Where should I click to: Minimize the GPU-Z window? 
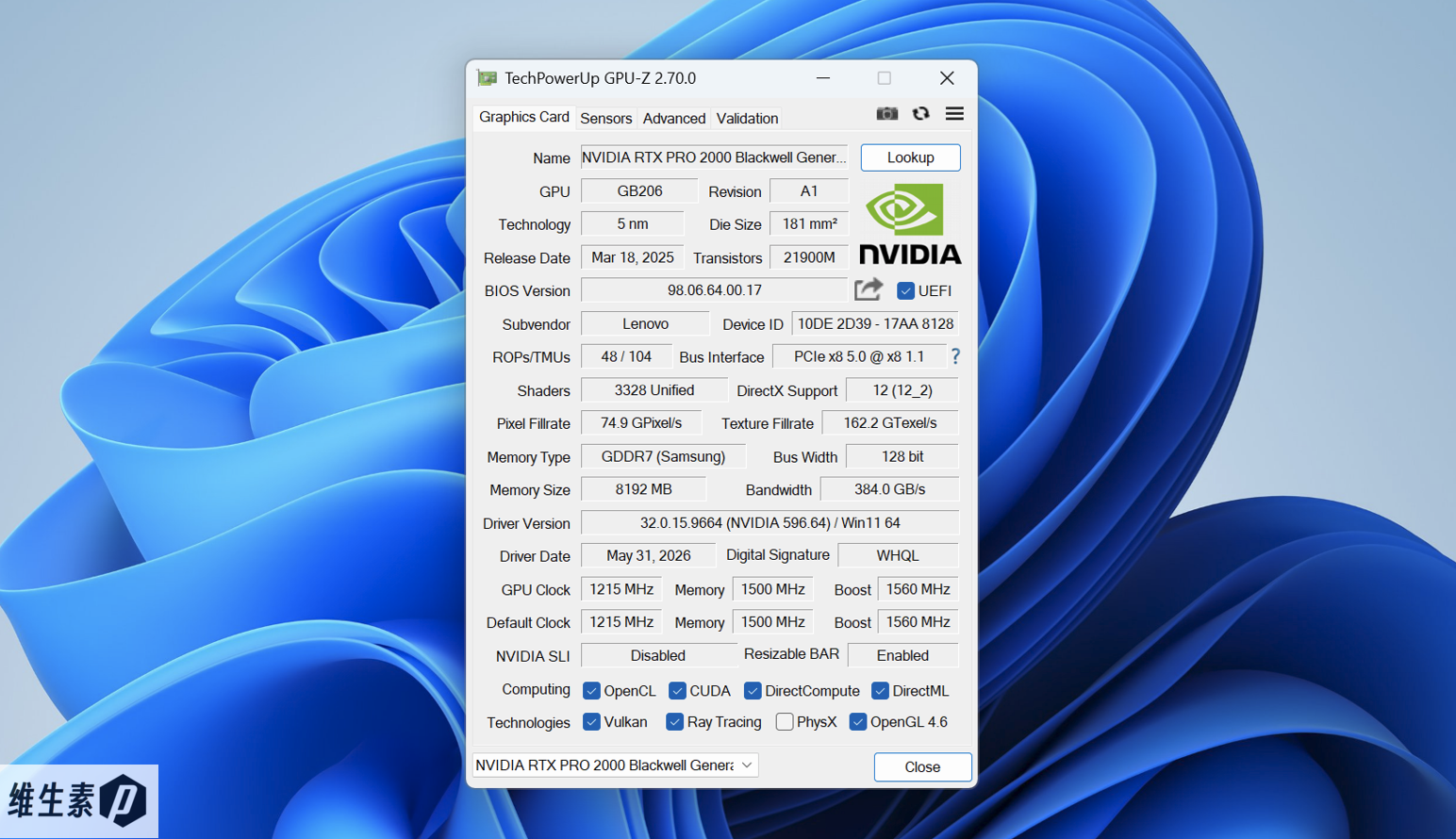(823, 78)
